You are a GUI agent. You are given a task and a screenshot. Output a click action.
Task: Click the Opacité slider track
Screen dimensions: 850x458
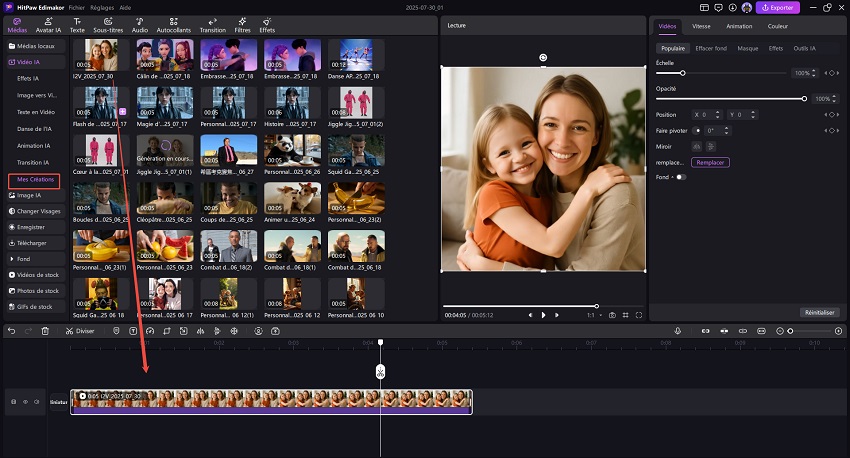click(730, 99)
